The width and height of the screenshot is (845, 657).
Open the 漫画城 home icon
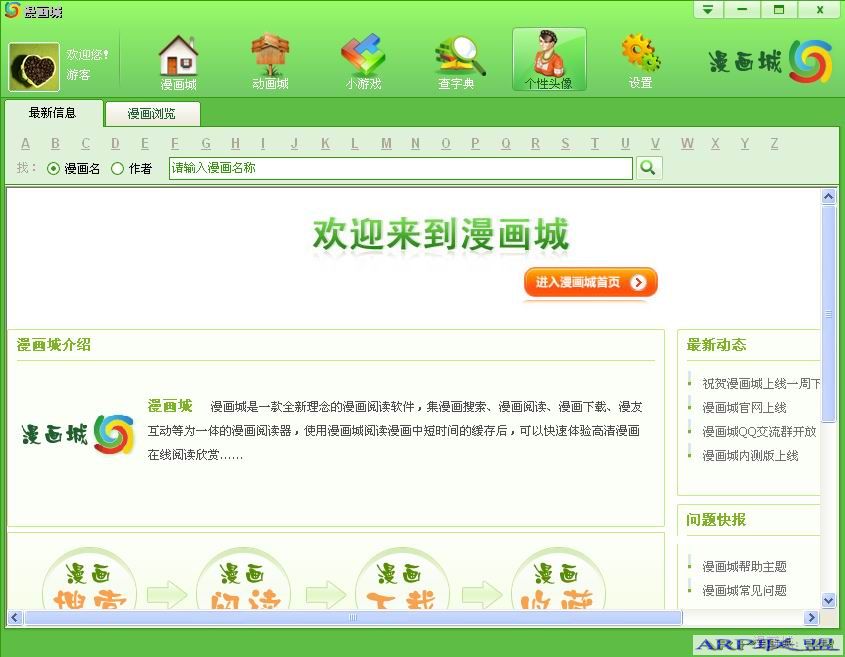click(178, 60)
